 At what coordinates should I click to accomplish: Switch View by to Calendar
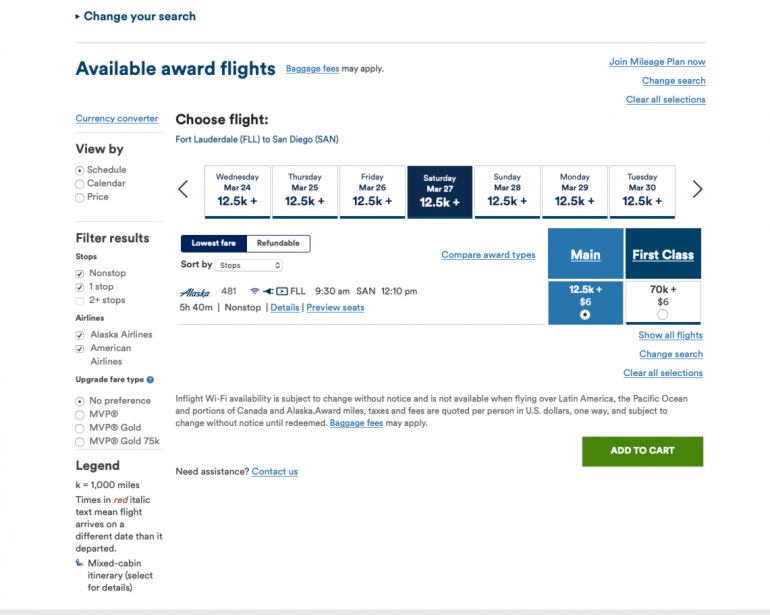click(x=80, y=184)
